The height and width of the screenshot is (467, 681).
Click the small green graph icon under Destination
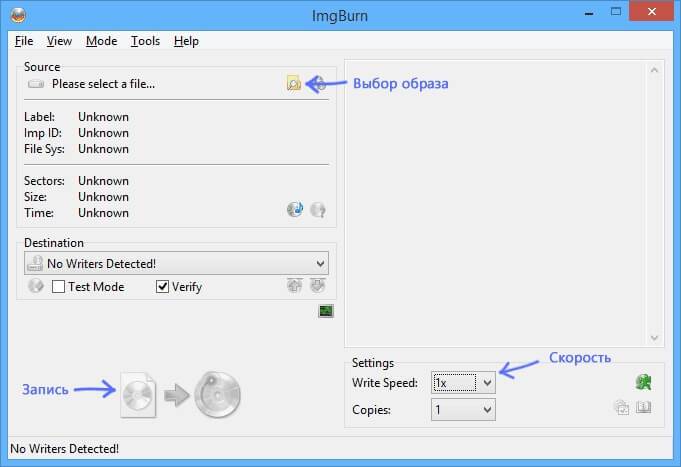pos(325,311)
